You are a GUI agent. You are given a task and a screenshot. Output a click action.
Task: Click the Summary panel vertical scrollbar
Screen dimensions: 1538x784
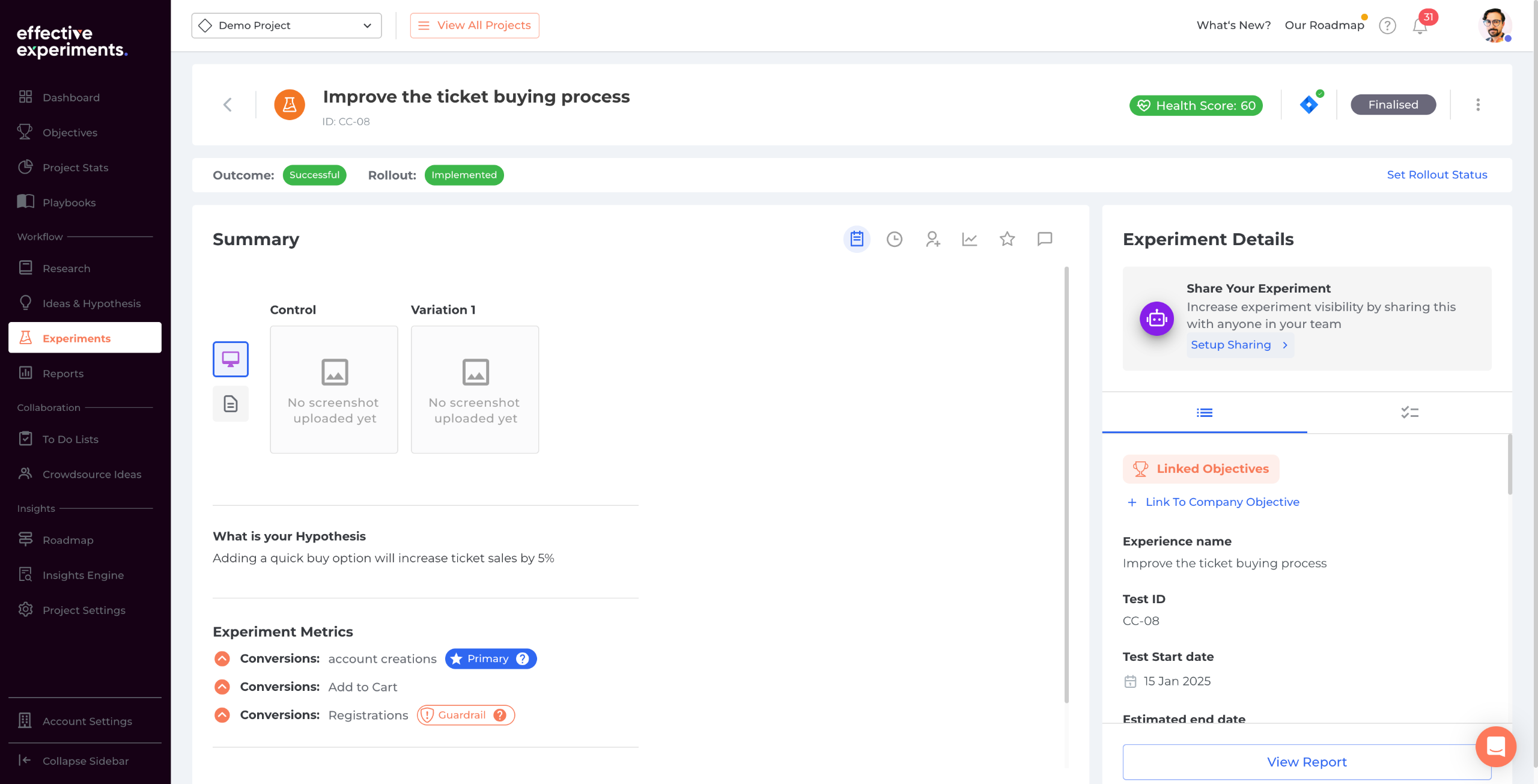click(x=1066, y=481)
